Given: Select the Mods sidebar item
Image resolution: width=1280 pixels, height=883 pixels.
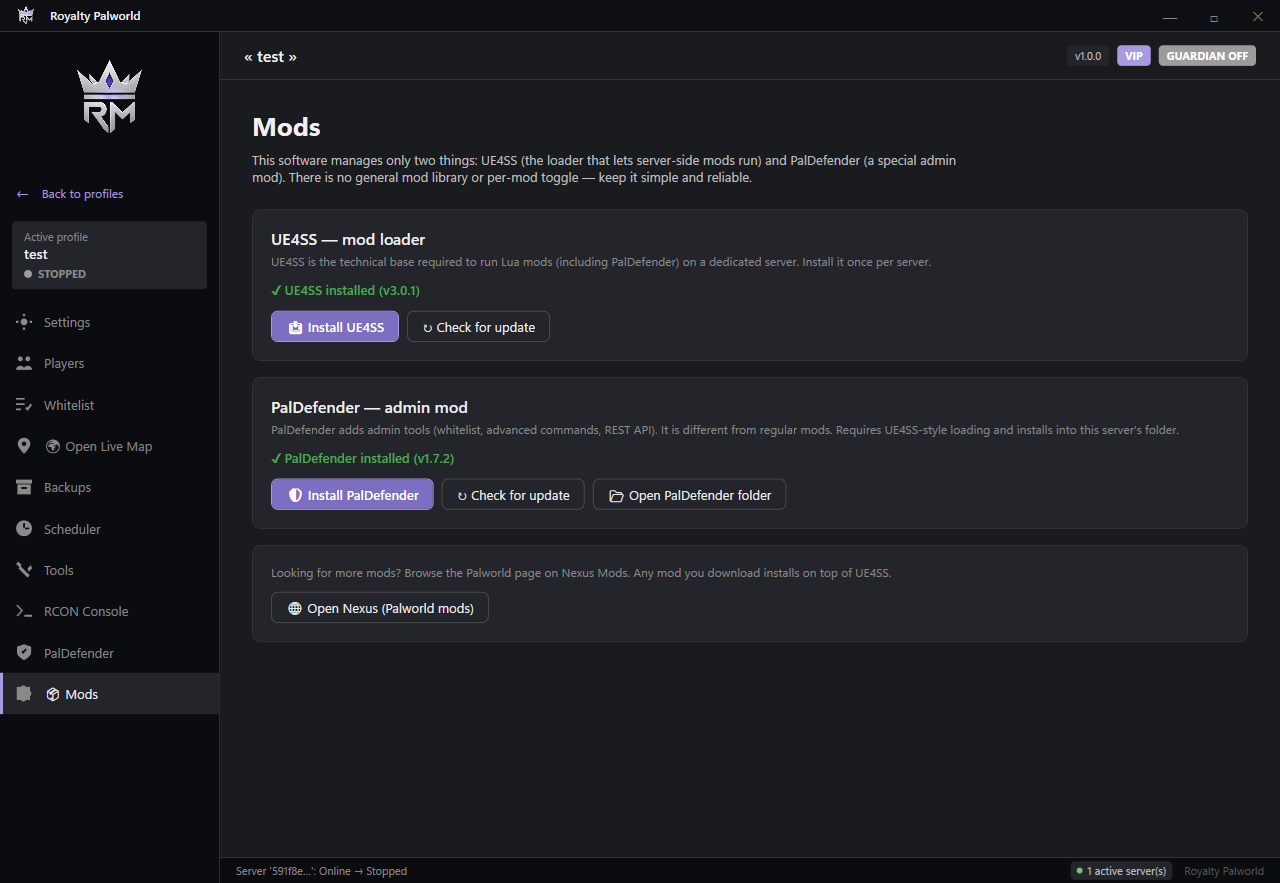Looking at the screenshot, I should point(110,694).
